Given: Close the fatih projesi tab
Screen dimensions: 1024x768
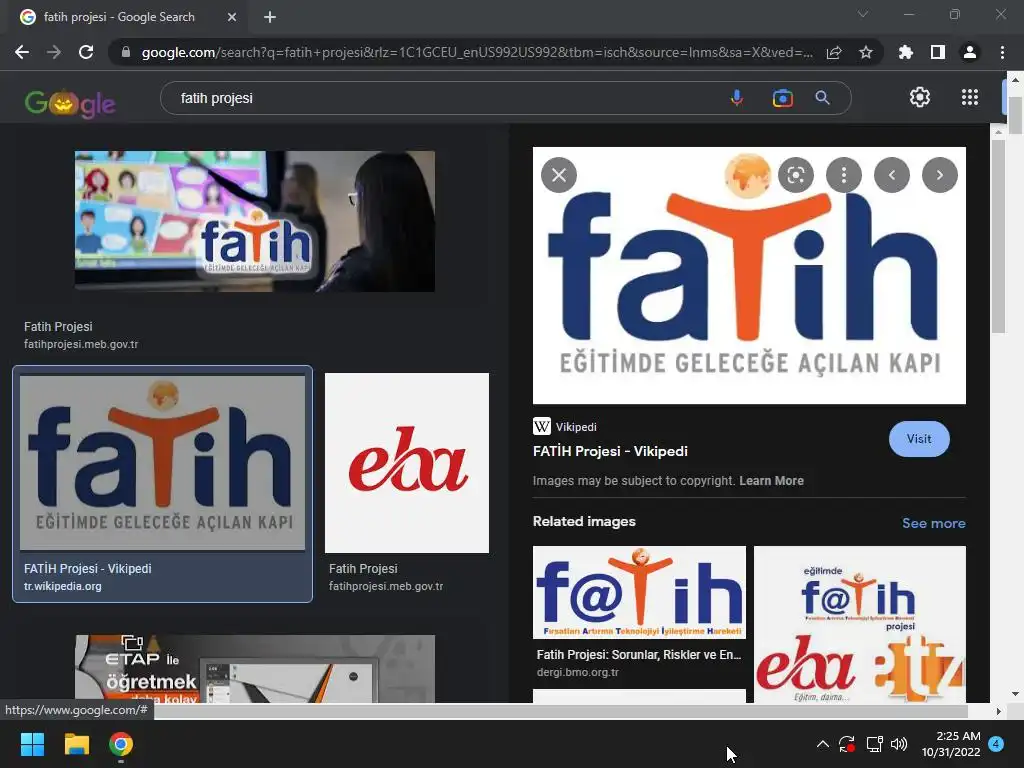Looking at the screenshot, I should pos(232,17).
